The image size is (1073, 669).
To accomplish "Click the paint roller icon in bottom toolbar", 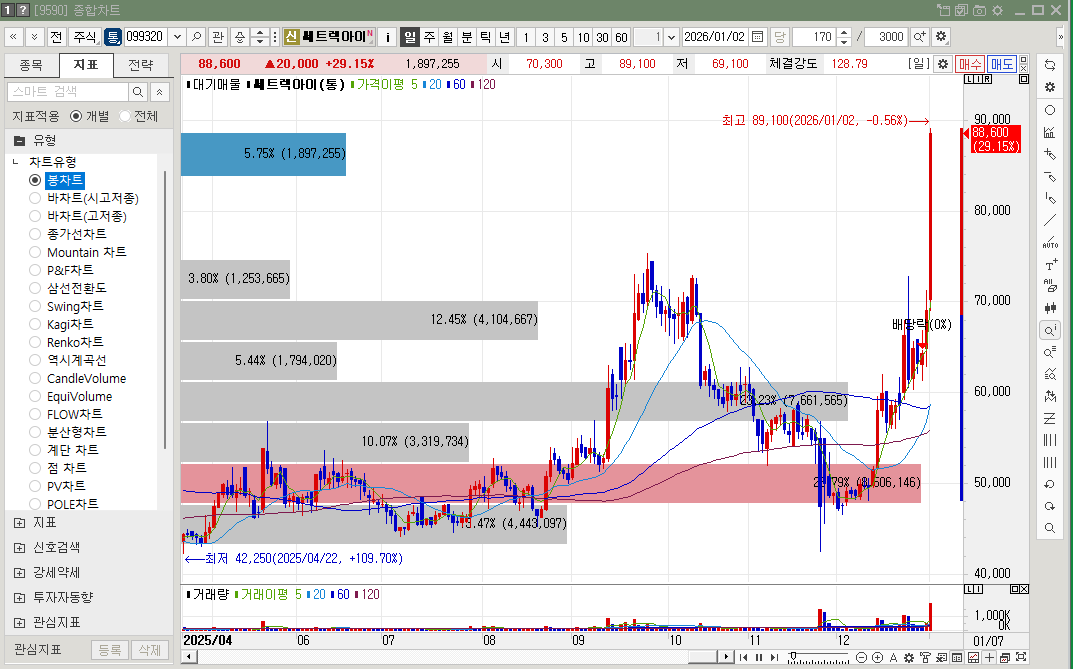I will (925, 657).
